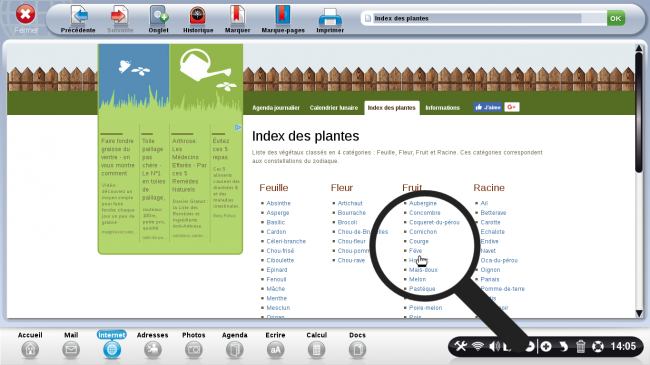Open the Céleri-branche link
The image size is (650, 365).
(286, 241)
